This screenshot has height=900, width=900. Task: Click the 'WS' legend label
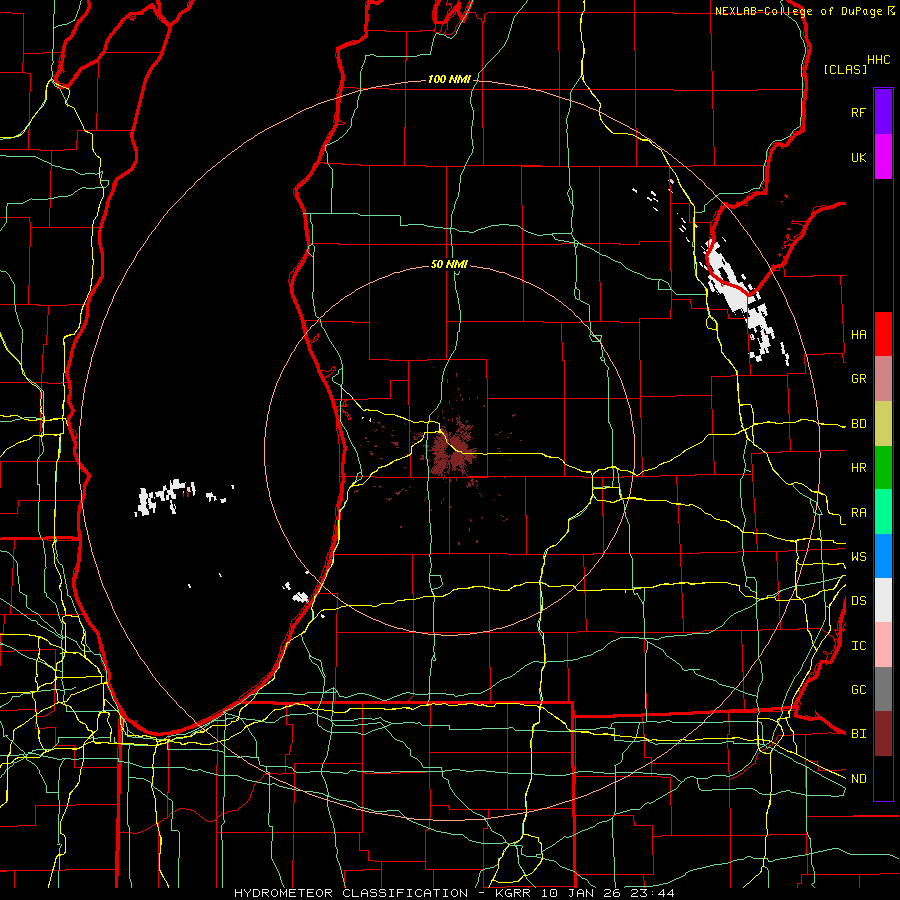click(858, 556)
